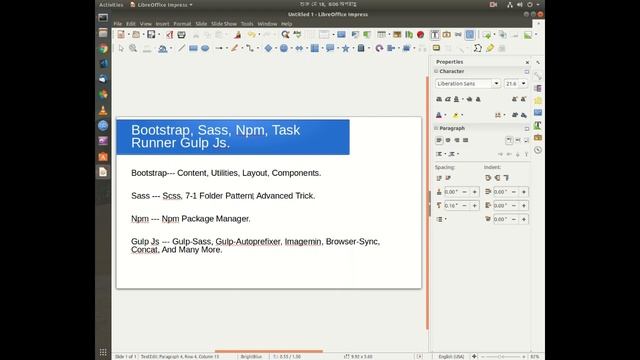This screenshot has height=360, width=640.
Task: Set paragraph alignment to left
Action: (439, 140)
